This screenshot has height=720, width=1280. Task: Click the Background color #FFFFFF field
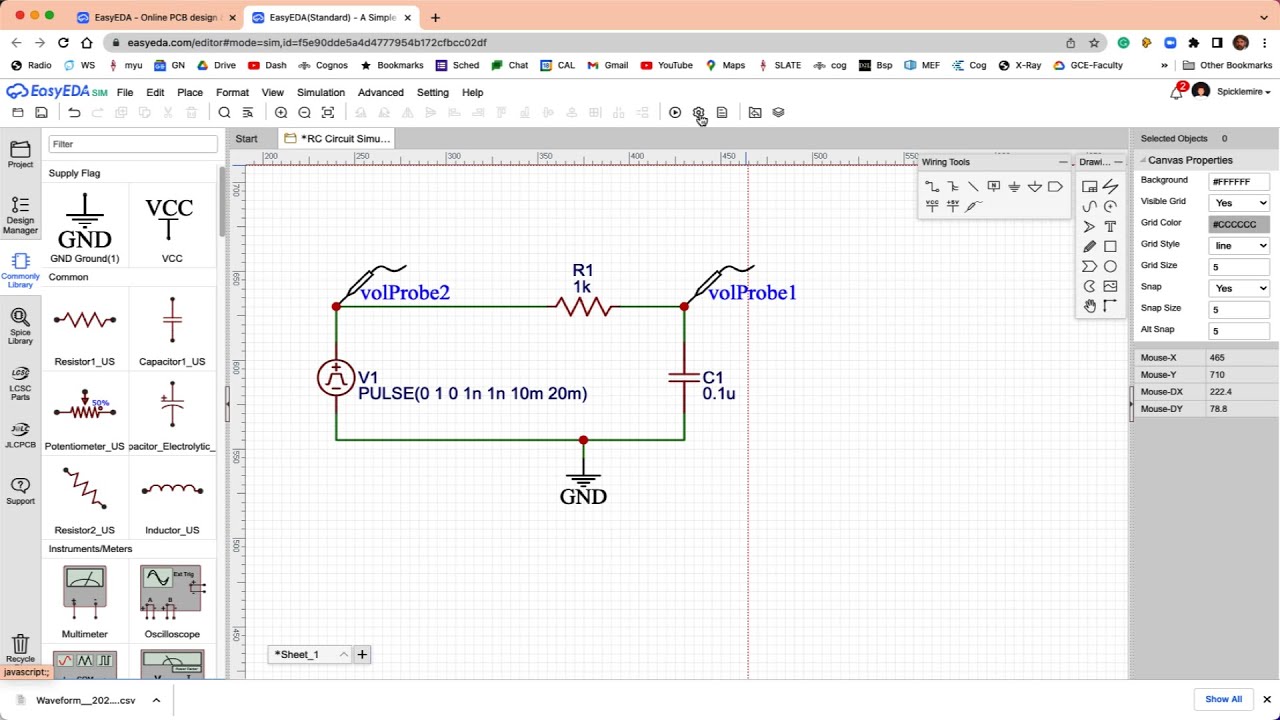[1240, 182]
